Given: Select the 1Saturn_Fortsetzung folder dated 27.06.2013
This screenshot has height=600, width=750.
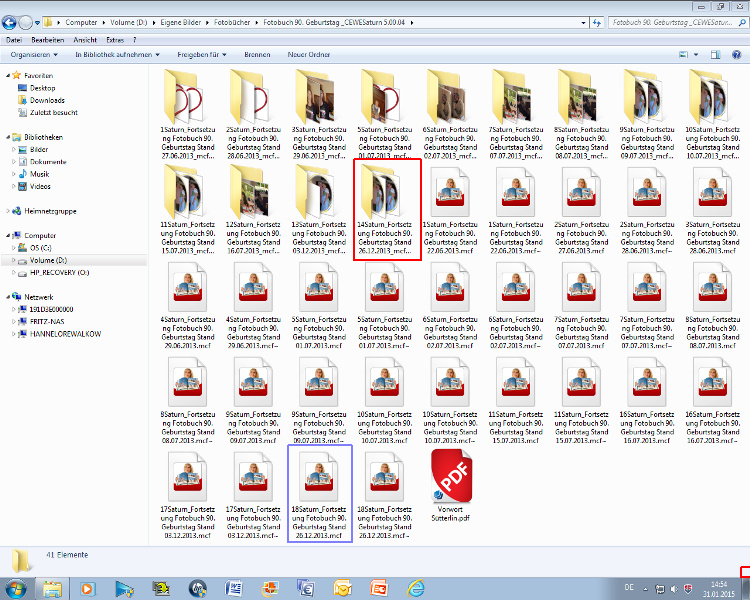Looking at the screenshot, I should 188,114.
